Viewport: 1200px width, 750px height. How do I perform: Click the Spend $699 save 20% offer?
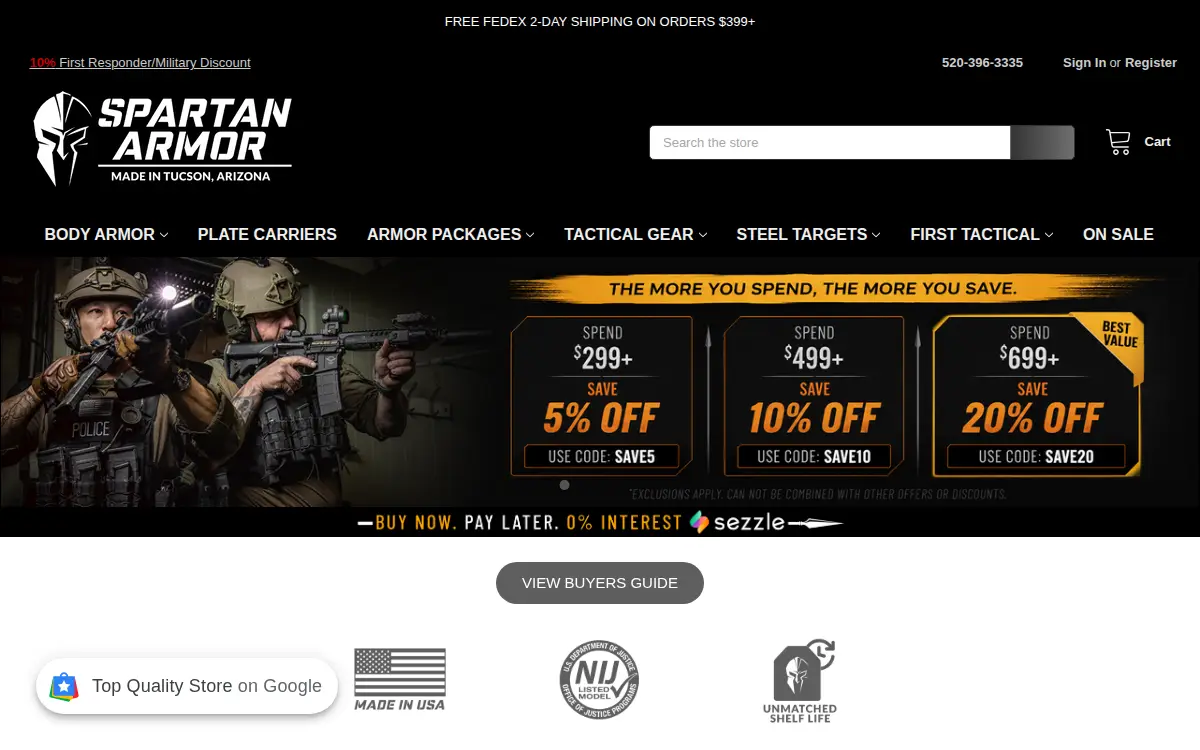point(1038,396)
